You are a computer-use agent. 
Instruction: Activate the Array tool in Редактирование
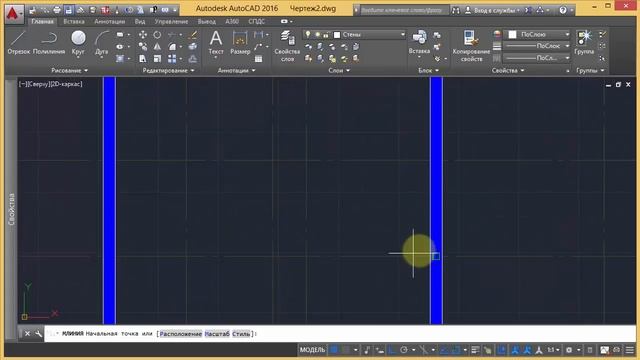pyautogui.click(x=172, y=59)
